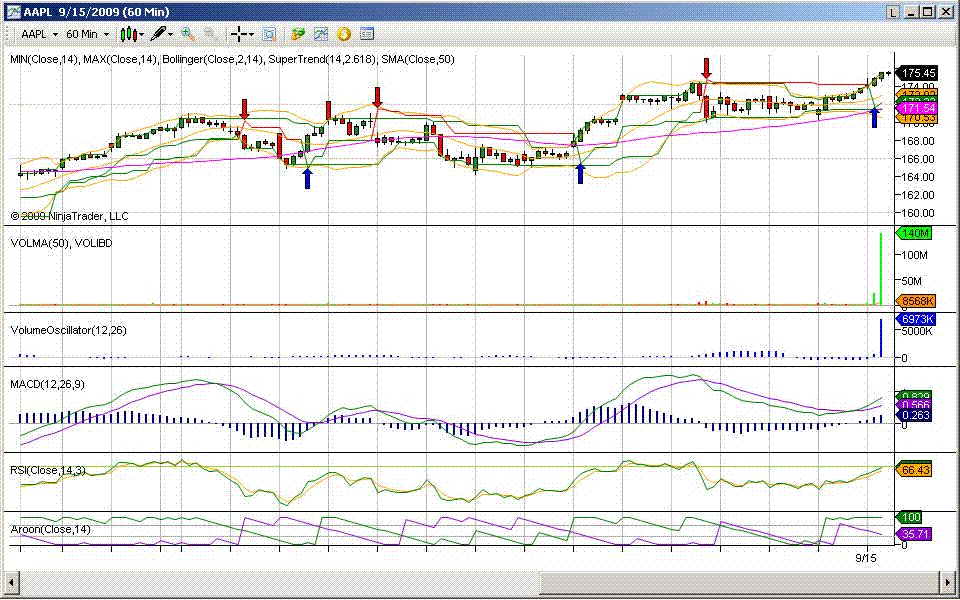Viewport: 960px width, 600px height.
Task: Open dropdown arrow beside crosshair tool
Action: point(251,35)
